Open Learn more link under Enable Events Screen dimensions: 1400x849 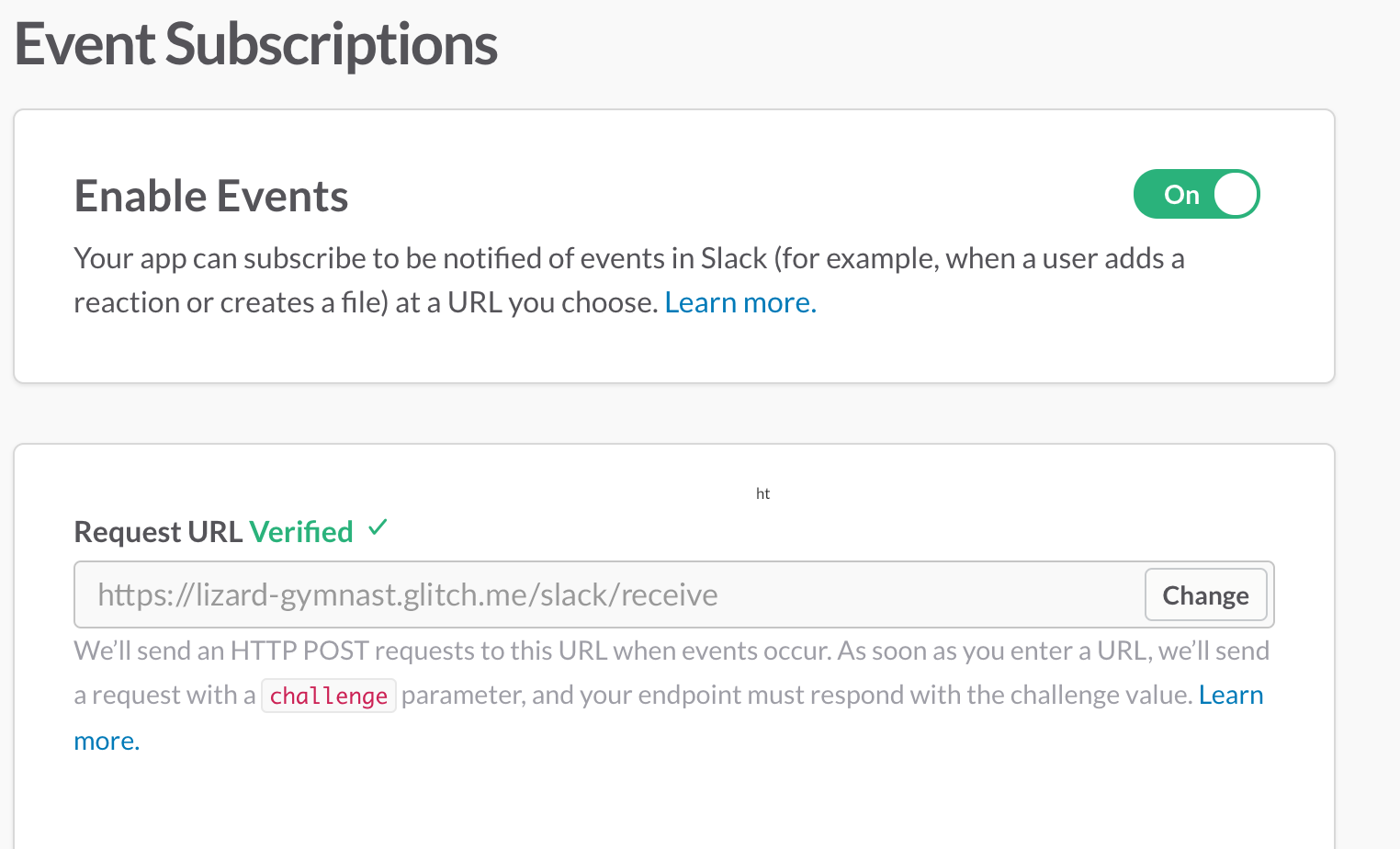pos(740,302)
